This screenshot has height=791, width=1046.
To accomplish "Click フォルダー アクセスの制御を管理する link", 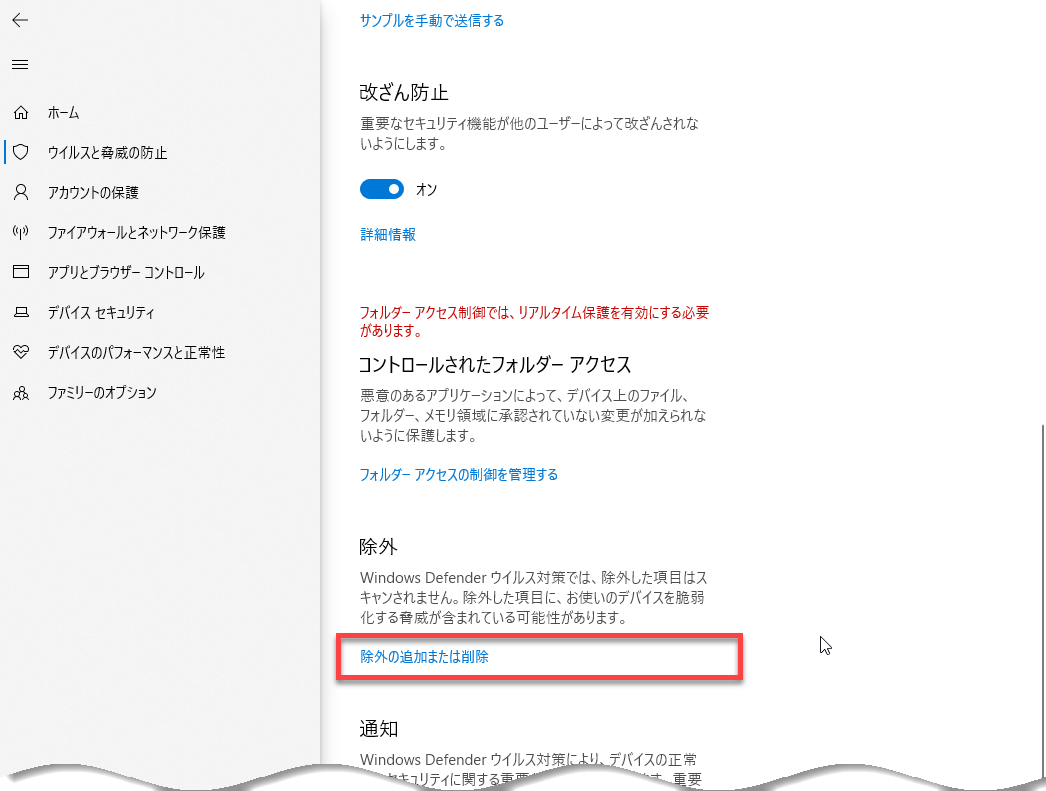I will tap(458, 474).
